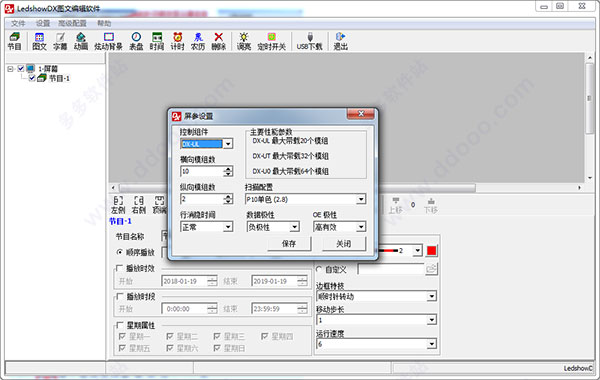
Task: Click the red 删除 delete icon
Action: pos(218,41)
